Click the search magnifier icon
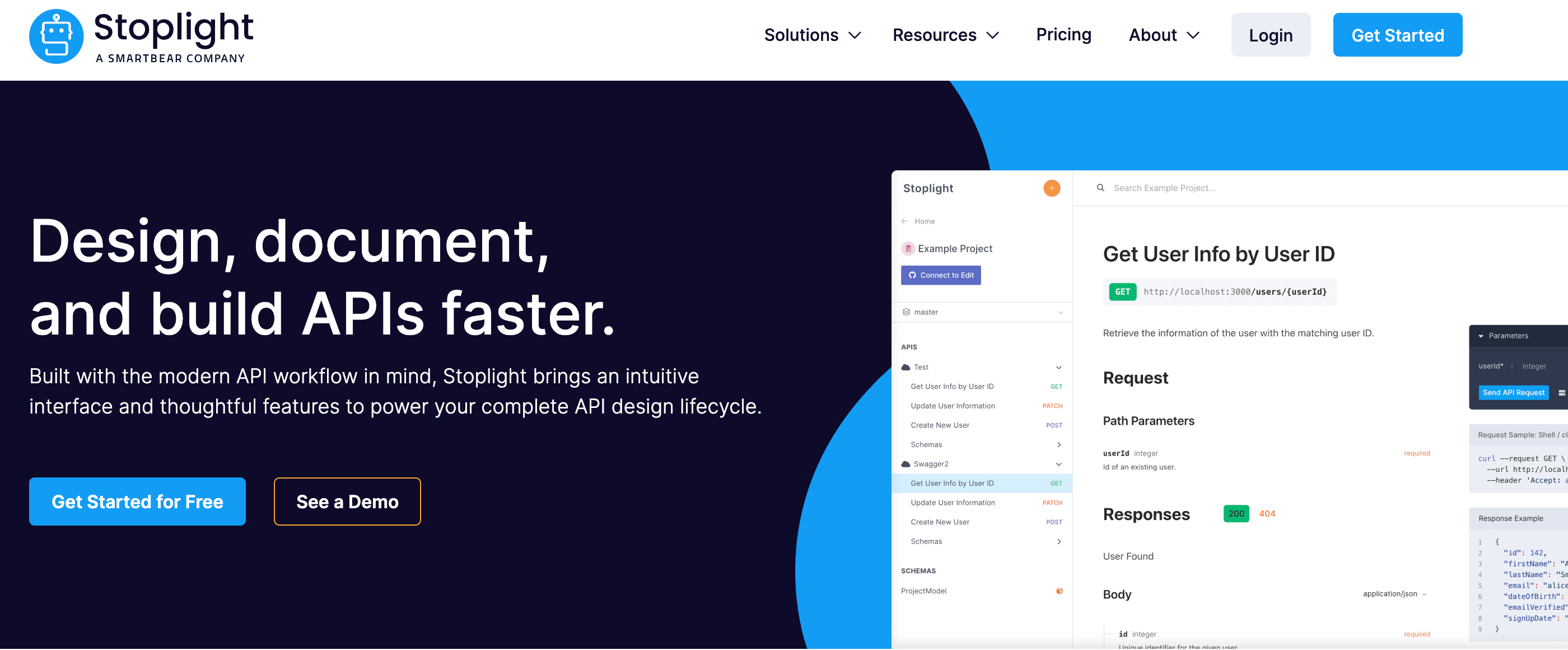This screenshot has height=650, width=1568. [1100, 188]
